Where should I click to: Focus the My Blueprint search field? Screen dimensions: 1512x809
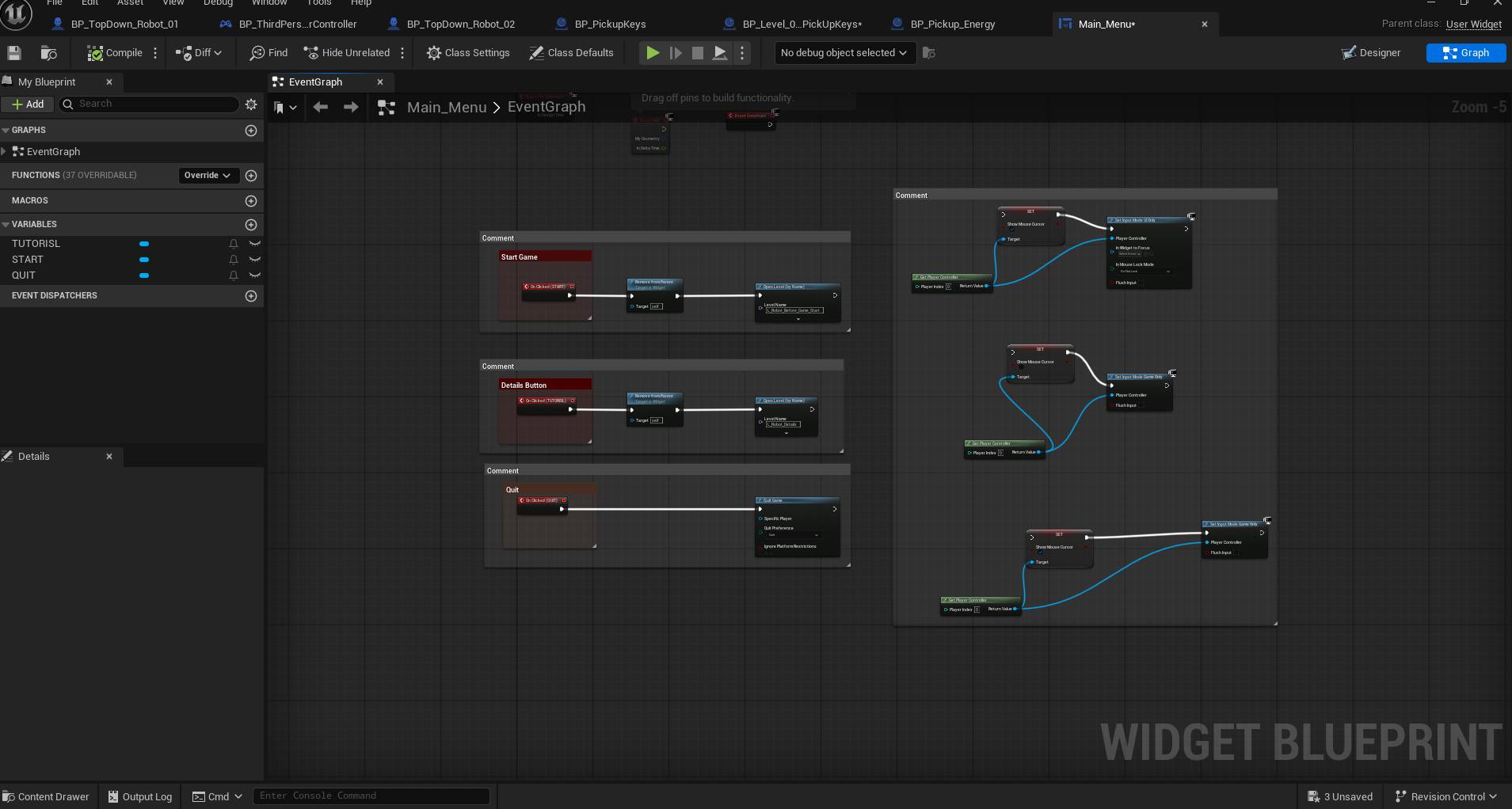point(149,104)
